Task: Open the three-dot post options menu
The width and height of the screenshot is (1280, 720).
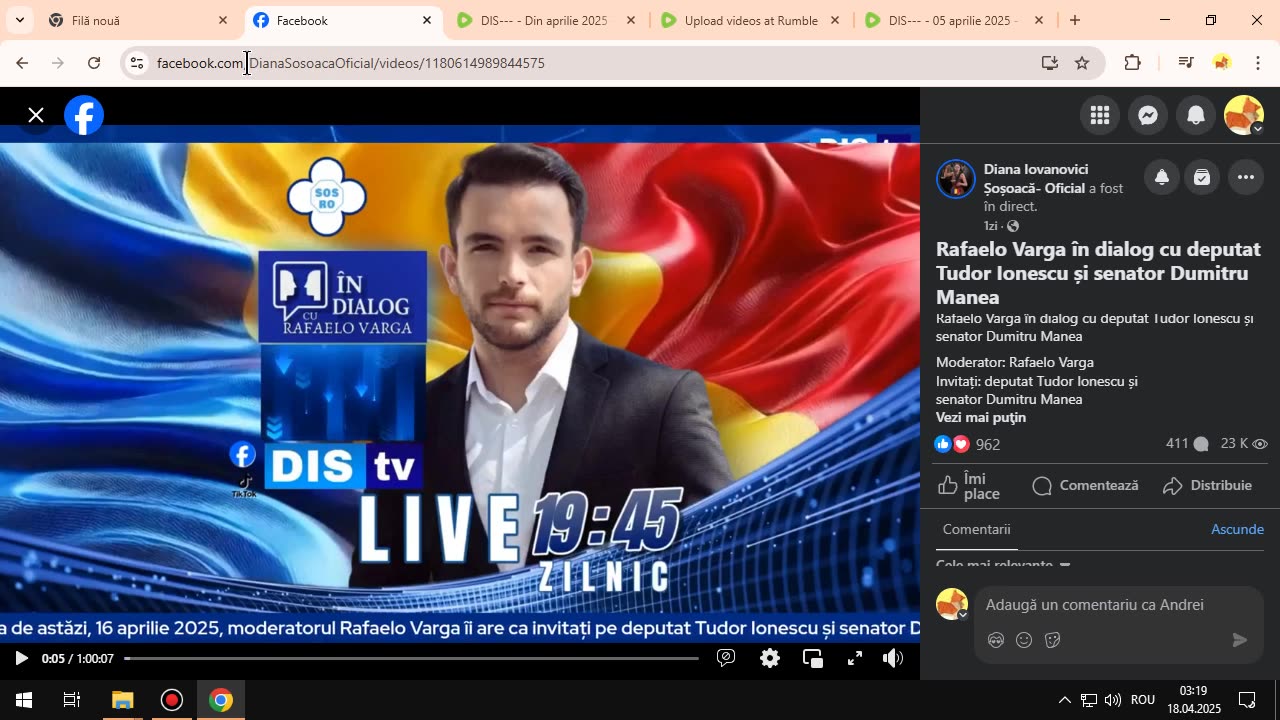Action: click(x=1246, y=178)
